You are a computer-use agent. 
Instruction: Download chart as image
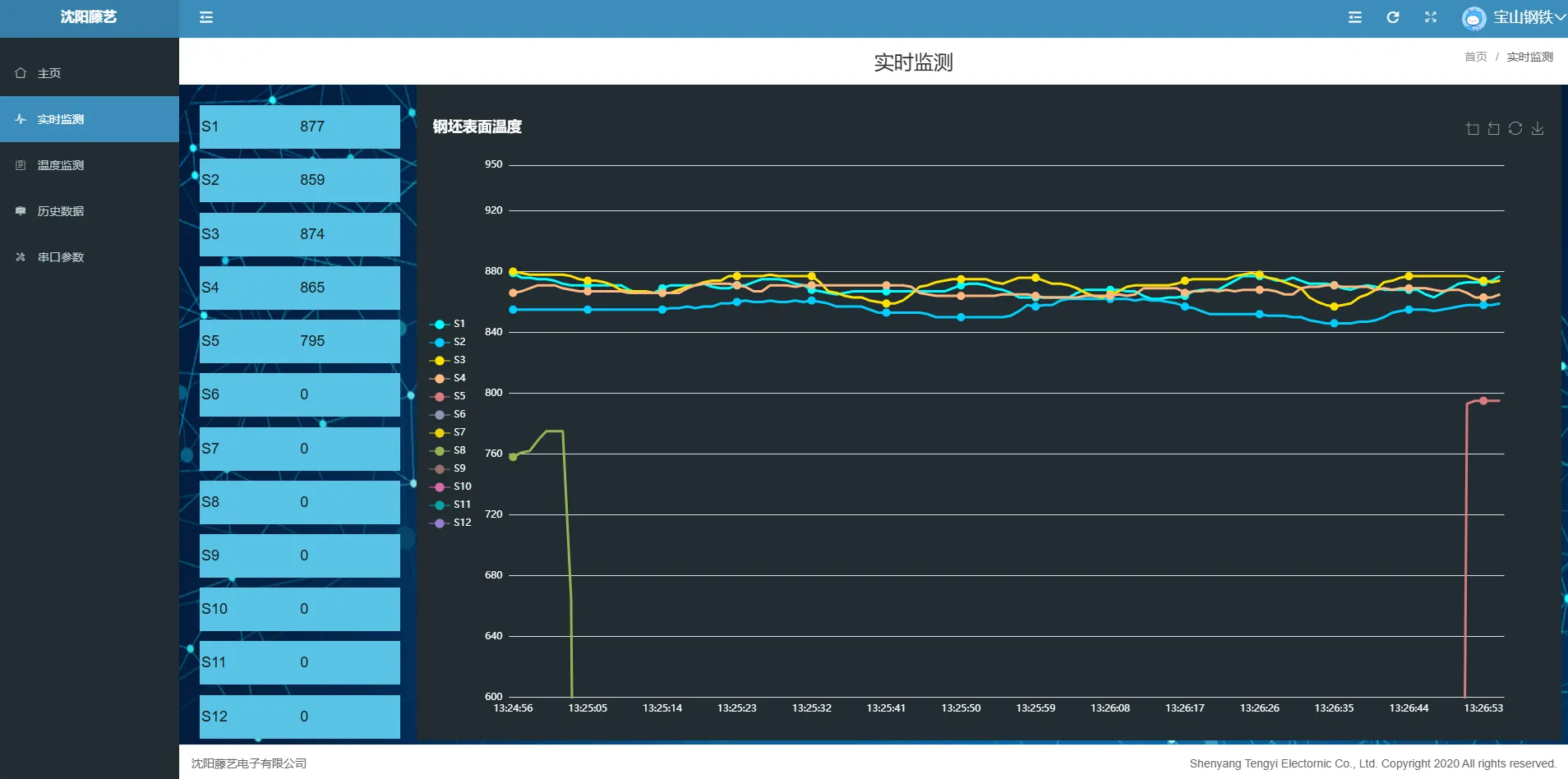click(1538, 128)
